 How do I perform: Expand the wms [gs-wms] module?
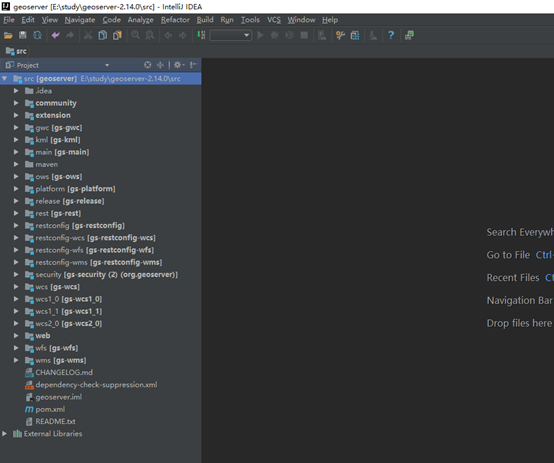pos(16,360)
